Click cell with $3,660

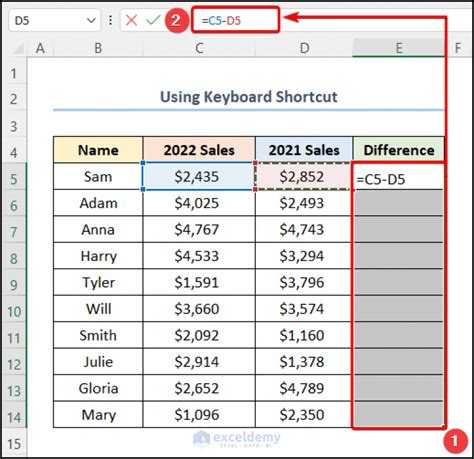pos(199,309)
